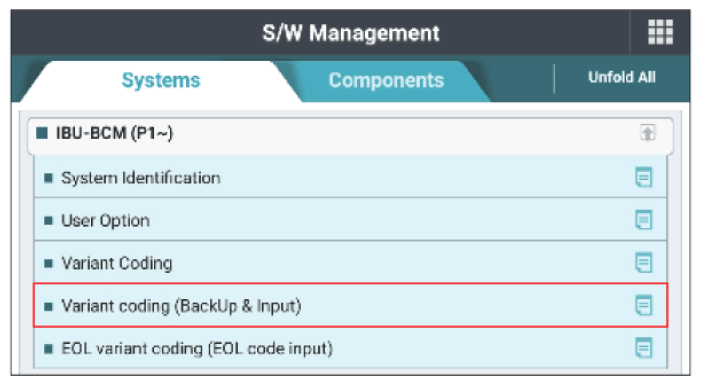This screenshot has width=701, height=385.
Task: Switch to the Components tab
Action: point(387,81)
